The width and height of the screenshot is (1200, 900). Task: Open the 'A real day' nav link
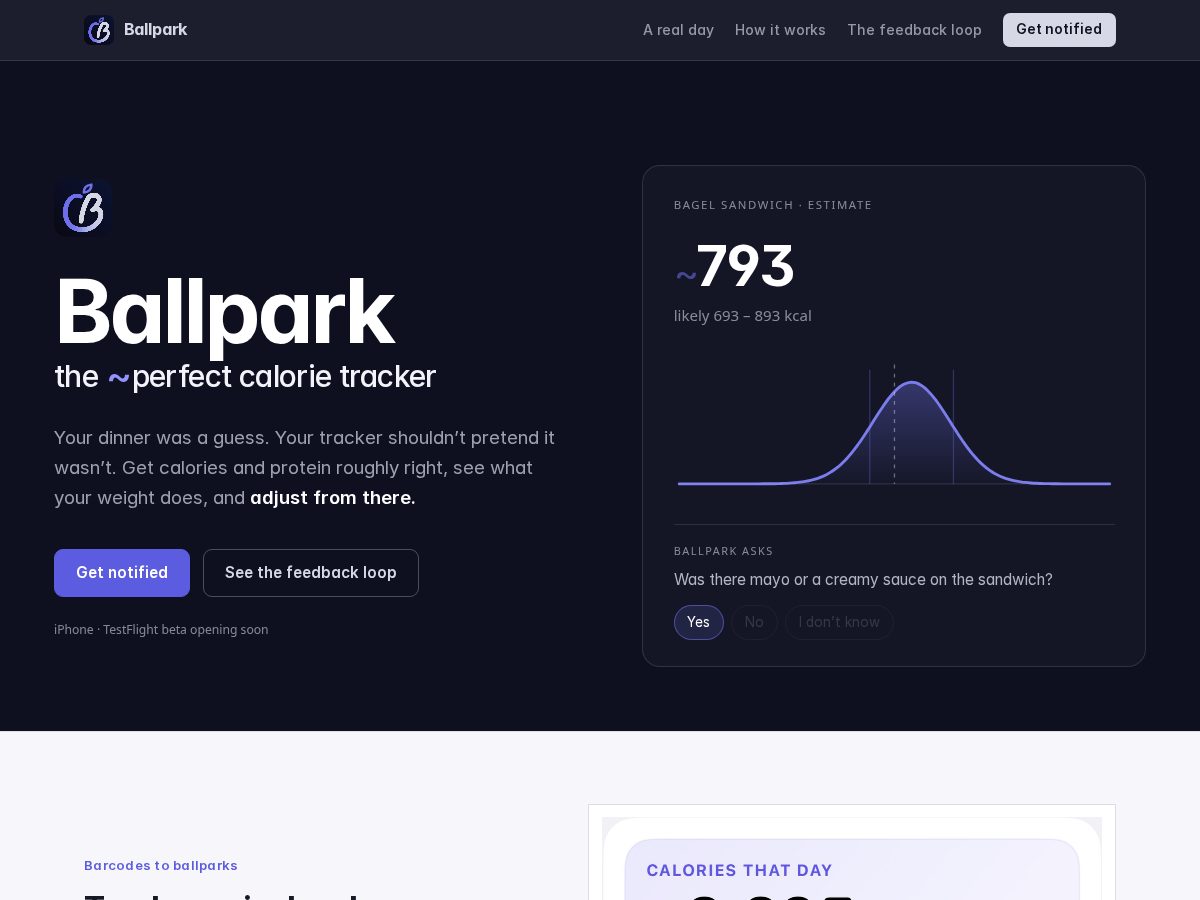[x=678, y=30]
